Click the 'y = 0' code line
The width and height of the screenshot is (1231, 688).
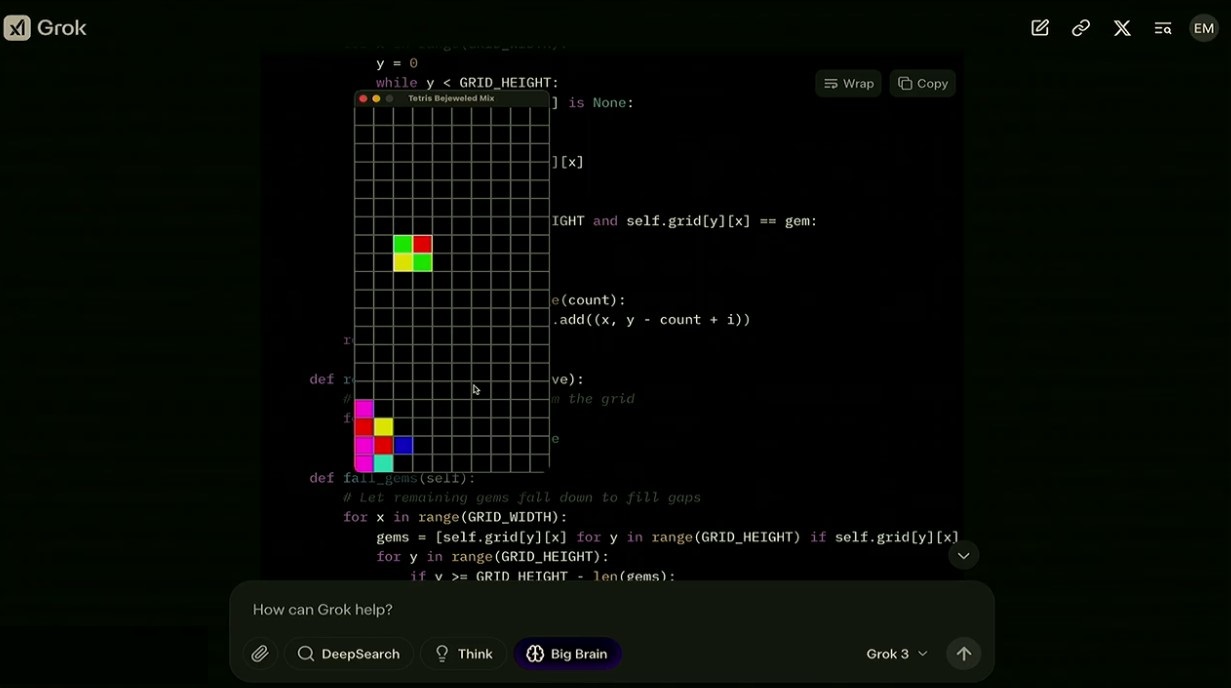[397, 63]
